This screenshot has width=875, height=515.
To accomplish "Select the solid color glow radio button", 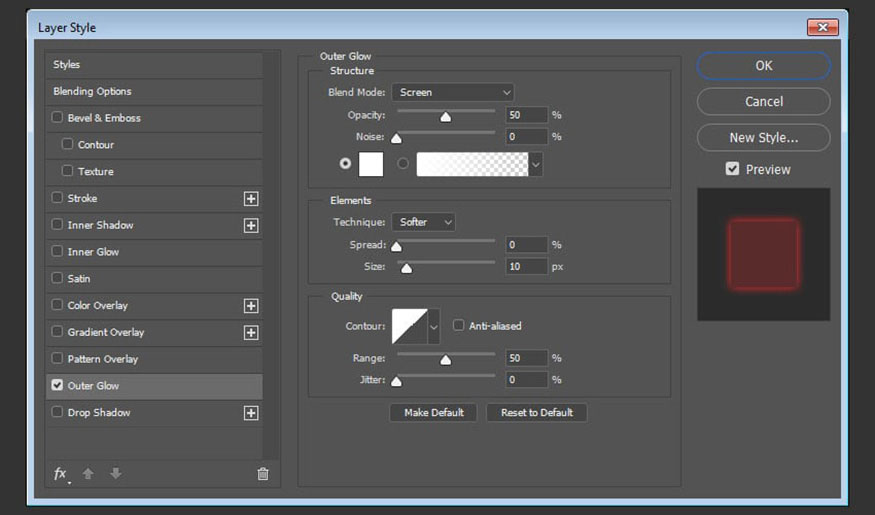I will (x=345, y=163).
